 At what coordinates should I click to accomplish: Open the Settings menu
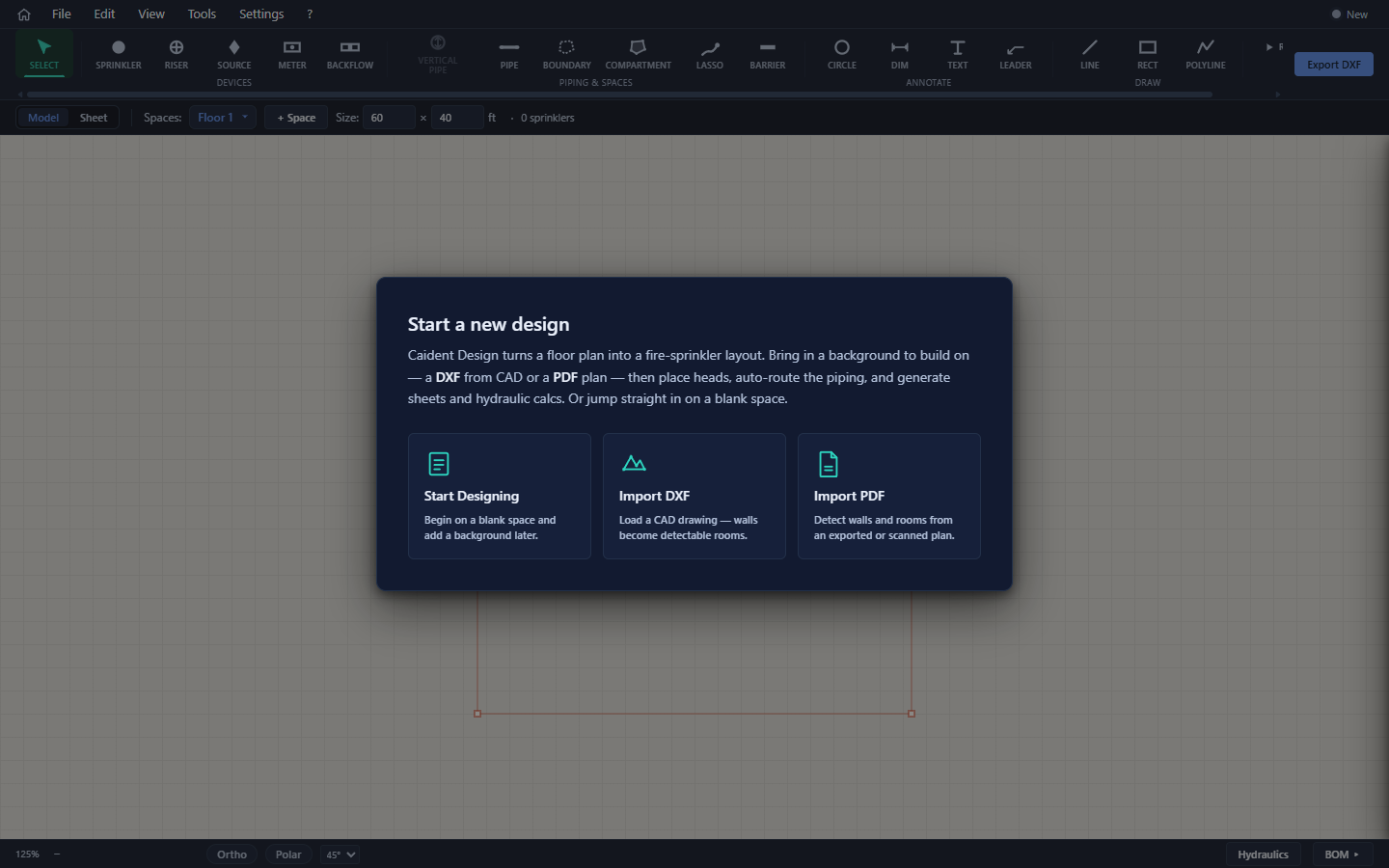coord(261,14)
